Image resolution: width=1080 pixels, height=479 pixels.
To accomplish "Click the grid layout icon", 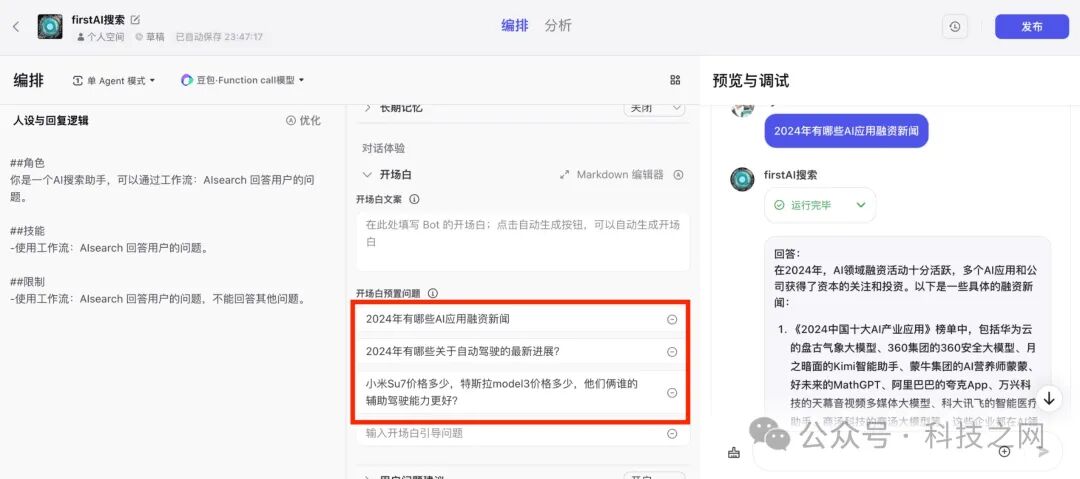I will (x=675, y=80).
